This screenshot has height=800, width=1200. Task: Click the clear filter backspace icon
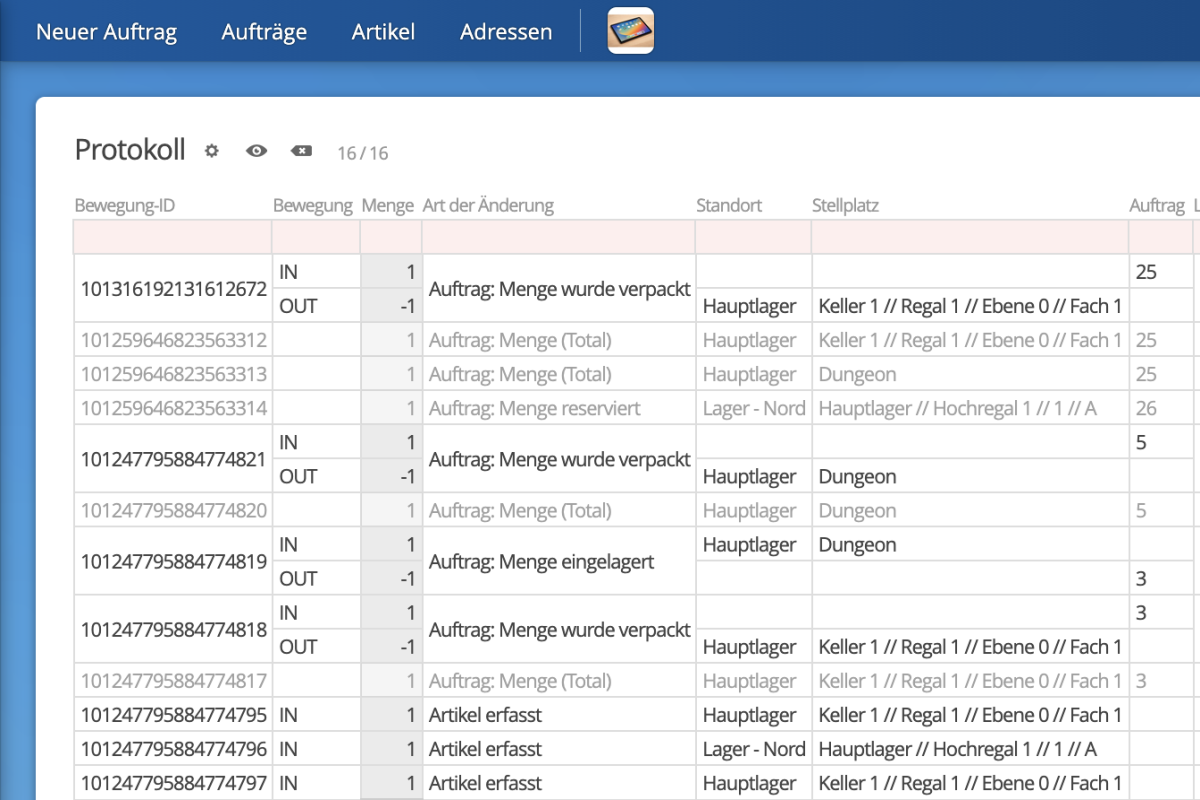(301, 151)
